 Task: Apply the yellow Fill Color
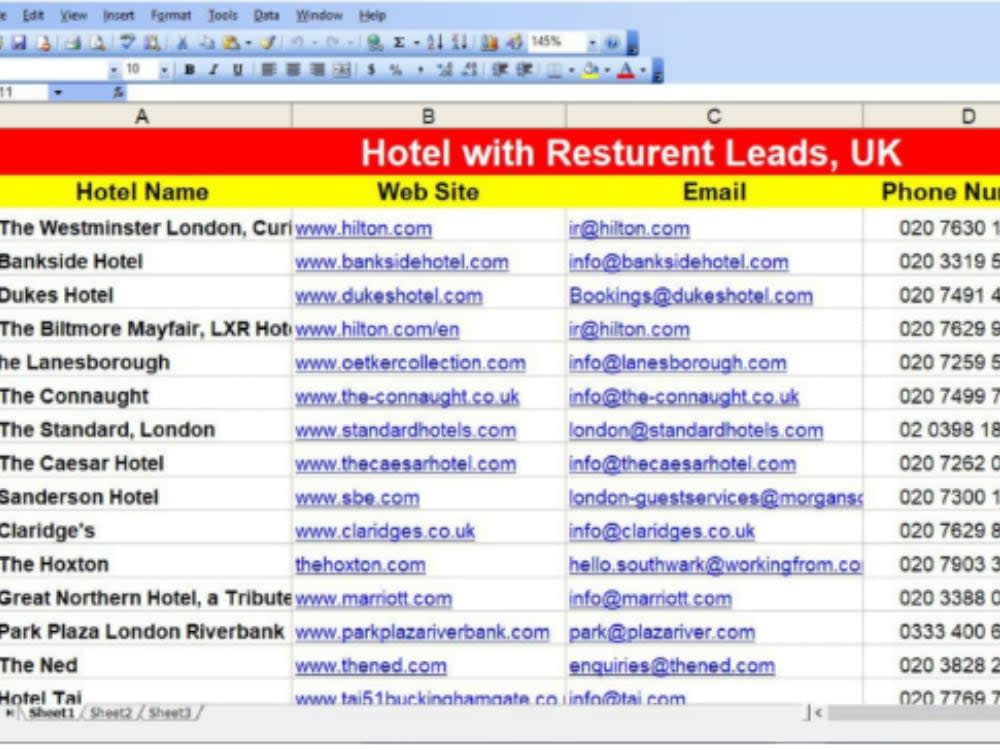pyautogui.click(x=591, y=70)
